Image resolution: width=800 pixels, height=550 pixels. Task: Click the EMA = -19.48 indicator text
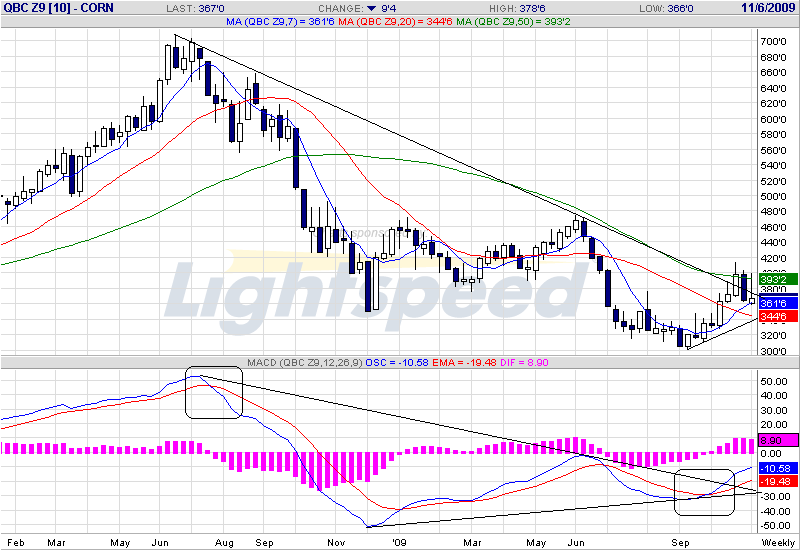[x=464, y=362]
